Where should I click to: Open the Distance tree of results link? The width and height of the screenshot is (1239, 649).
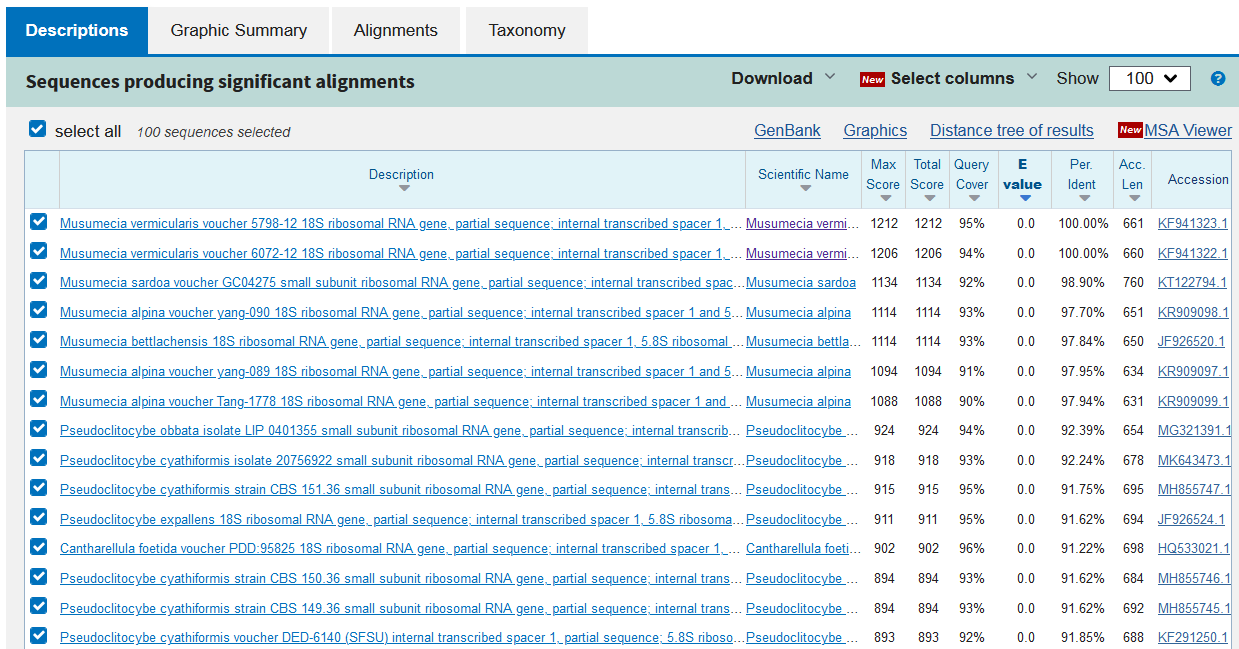coord(1011,131)
